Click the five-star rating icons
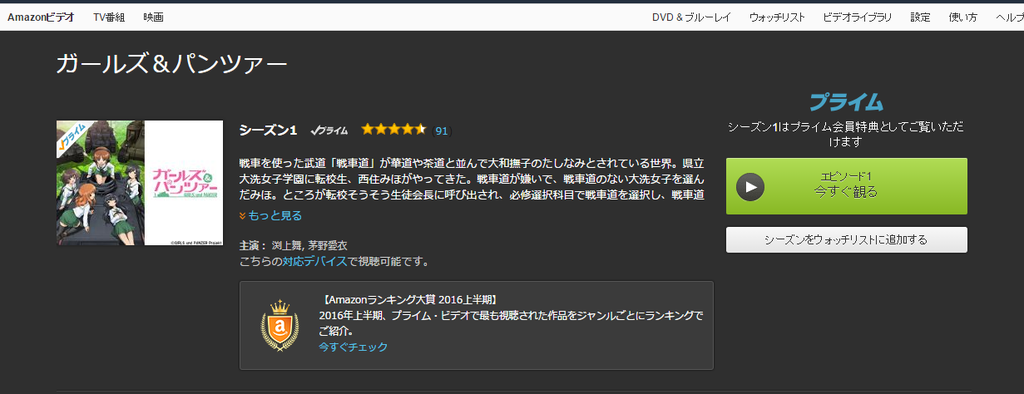The height and width of the screenshot is (394, 1024). [394, 129]
